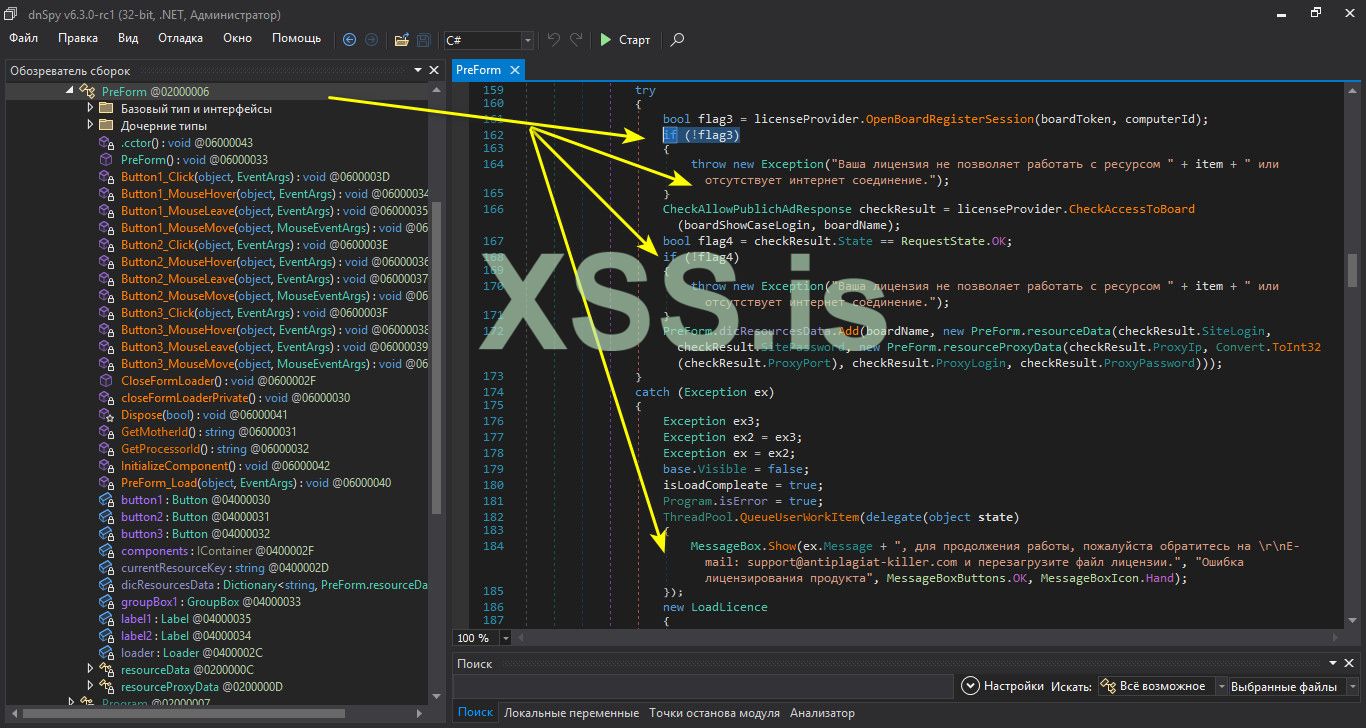Click the magnifier search icon in toolbar
Image resolution: width=1366 pixels, height=728 pixels.
(677, 40)
